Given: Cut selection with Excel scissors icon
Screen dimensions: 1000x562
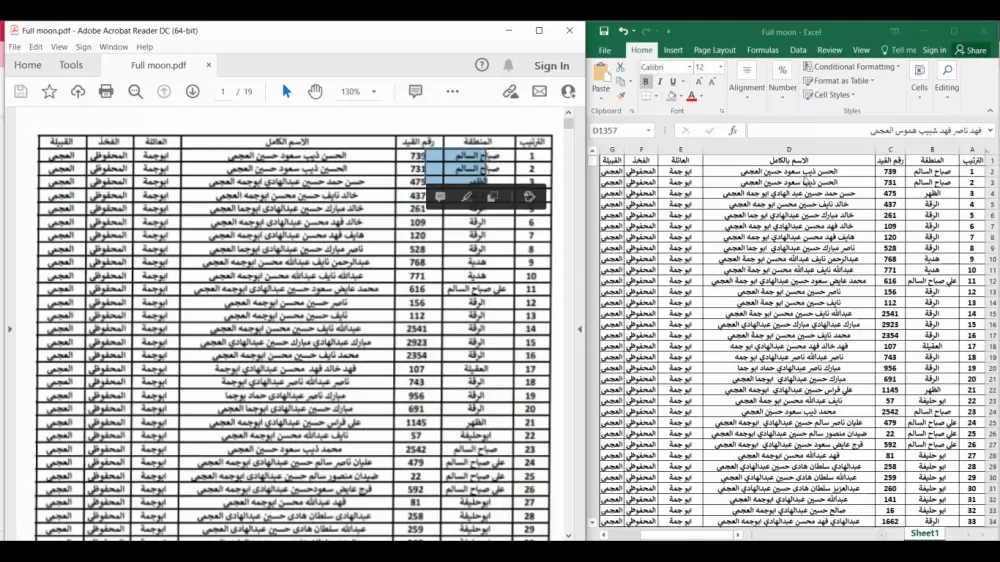Looking at the screenshot, I should 620,68.
